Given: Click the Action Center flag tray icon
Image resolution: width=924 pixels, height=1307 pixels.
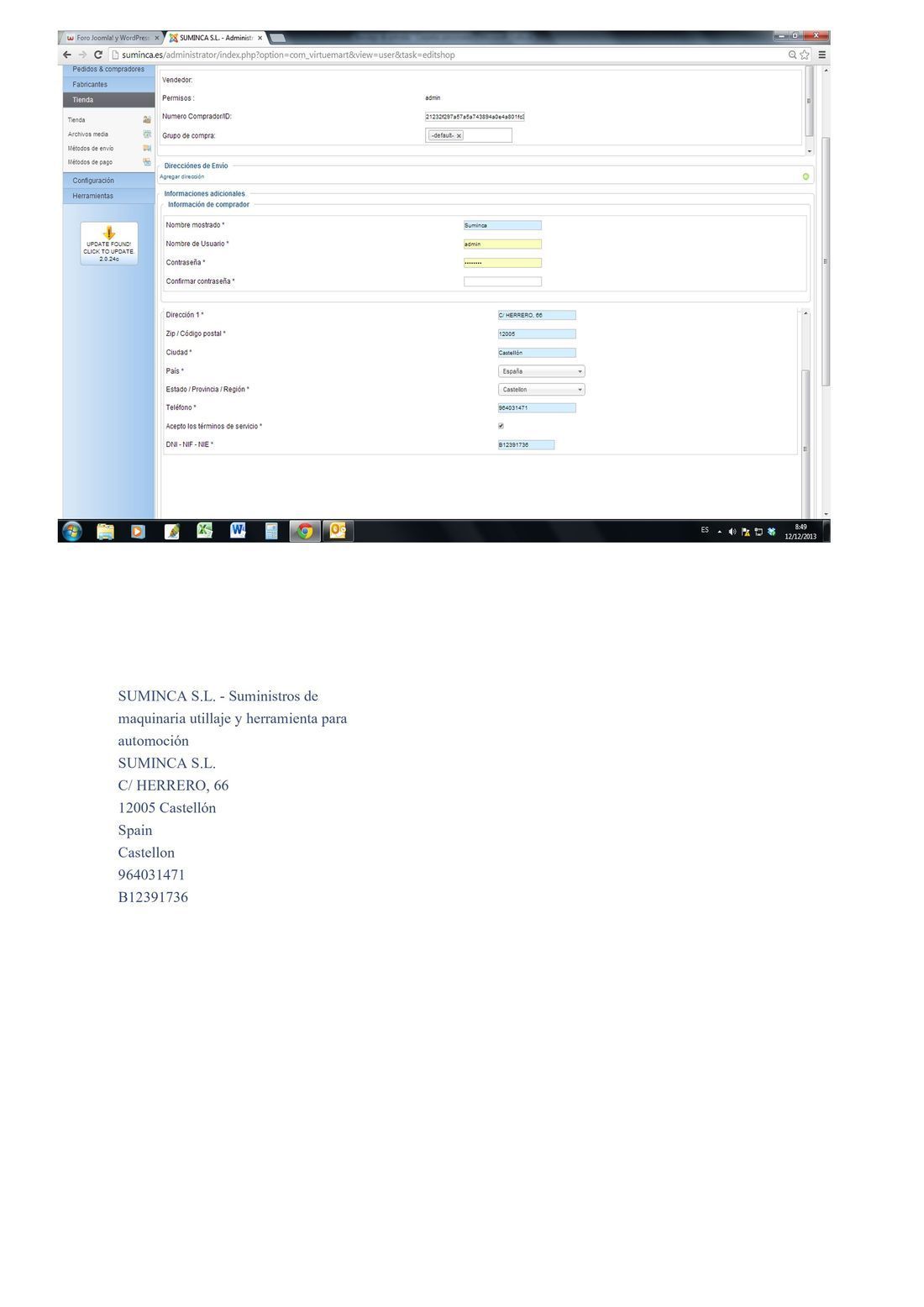Looking at the screenshot, I should pyautogui.click(x=745, y=532).
